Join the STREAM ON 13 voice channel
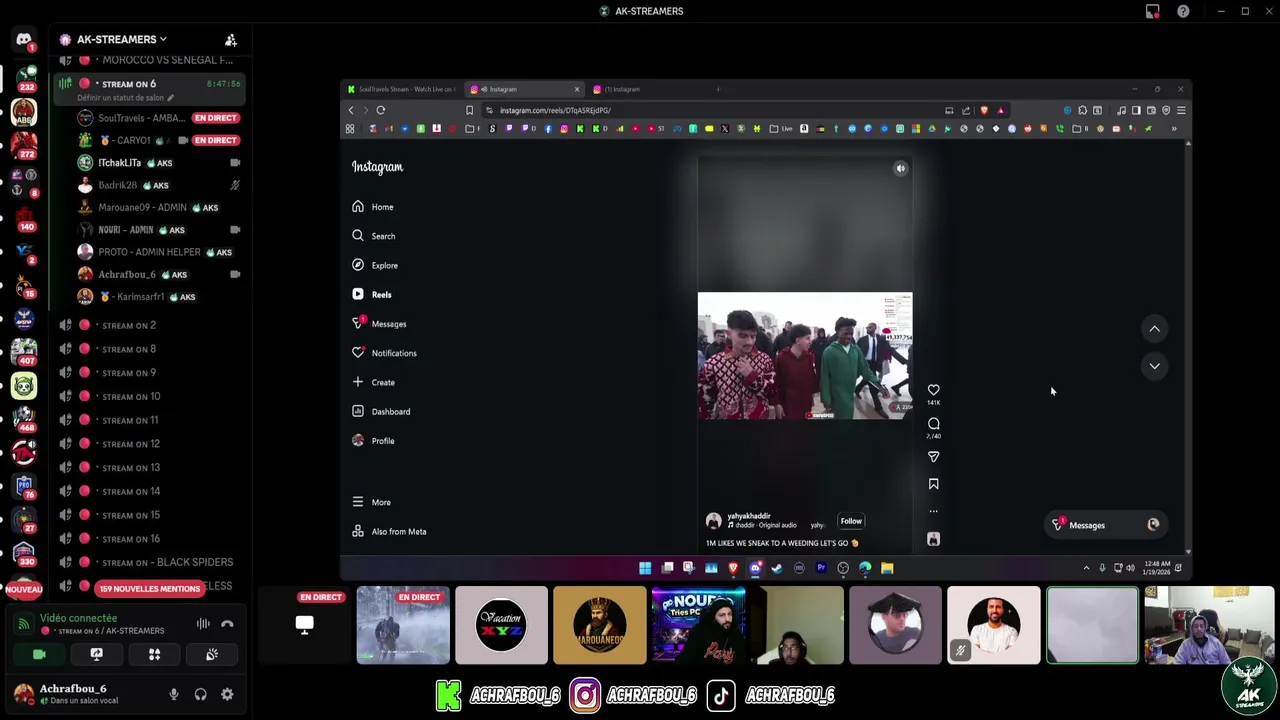 (130, 468)
